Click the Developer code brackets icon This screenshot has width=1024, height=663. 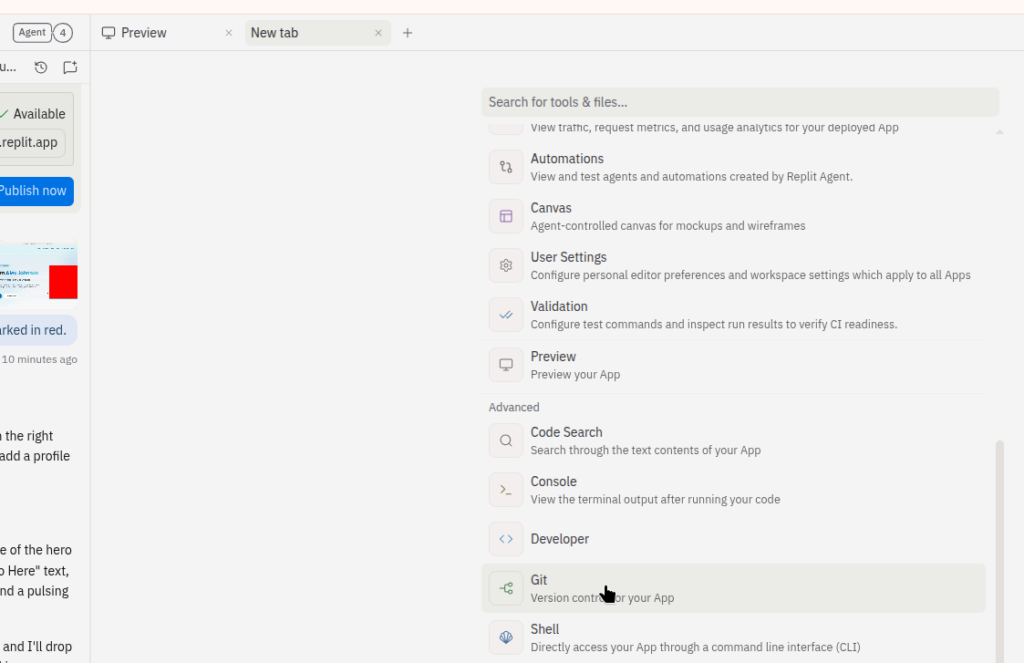tap(506, 539)
